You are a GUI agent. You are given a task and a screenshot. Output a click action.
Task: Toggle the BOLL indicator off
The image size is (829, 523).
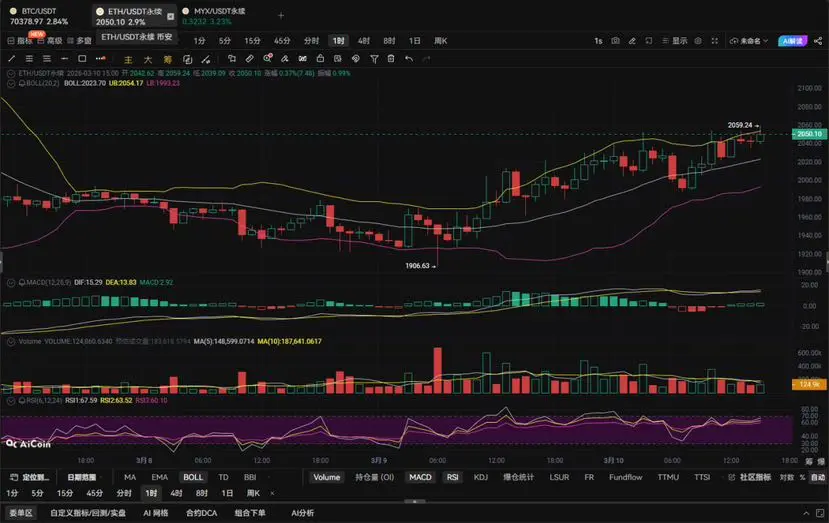coord(193,477)
